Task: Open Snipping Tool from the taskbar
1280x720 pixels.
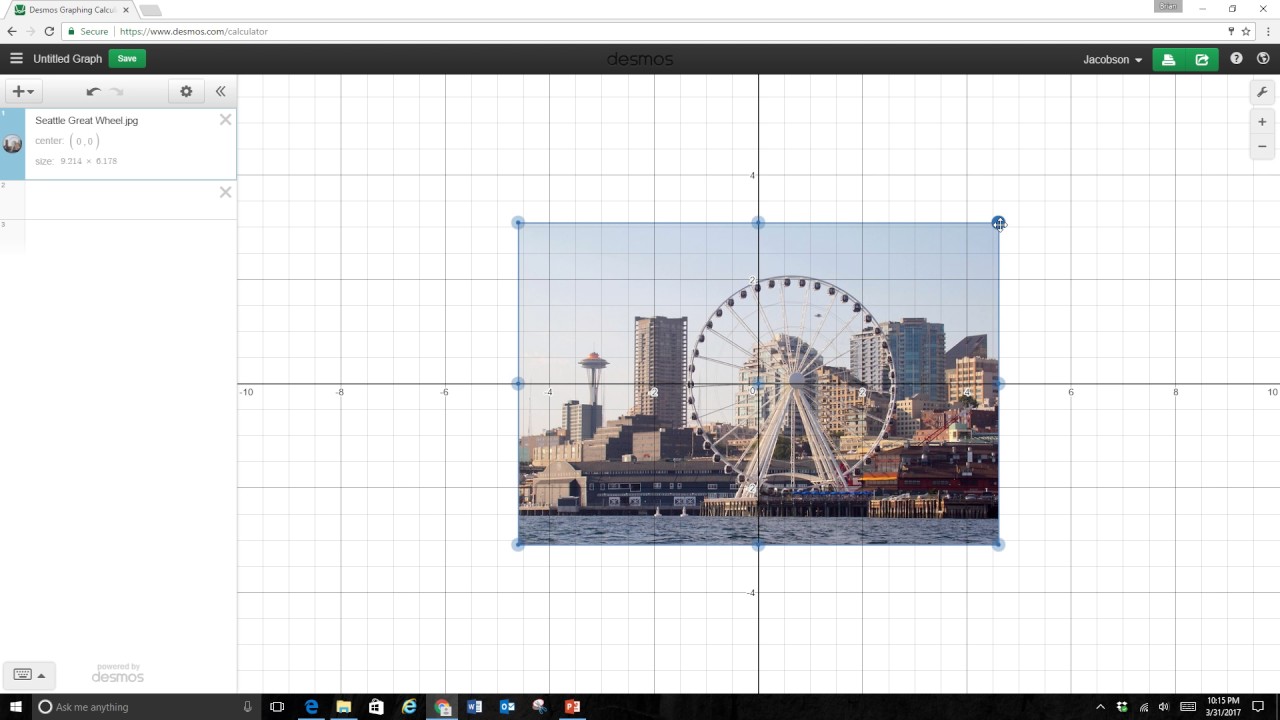Action: coord(539,707)
